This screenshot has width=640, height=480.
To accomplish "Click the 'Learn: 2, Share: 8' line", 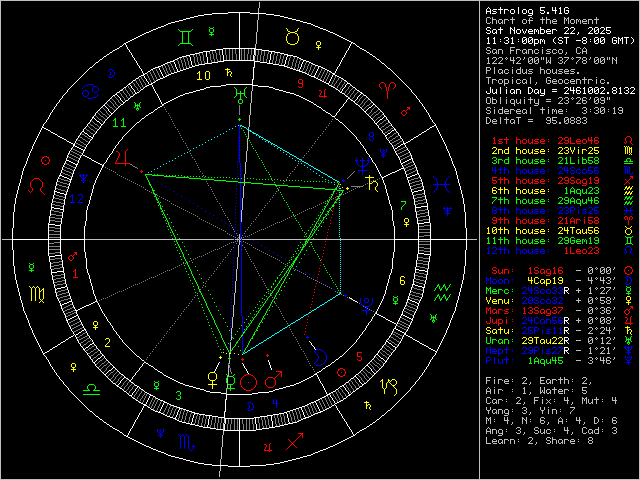I will point(539,441).
